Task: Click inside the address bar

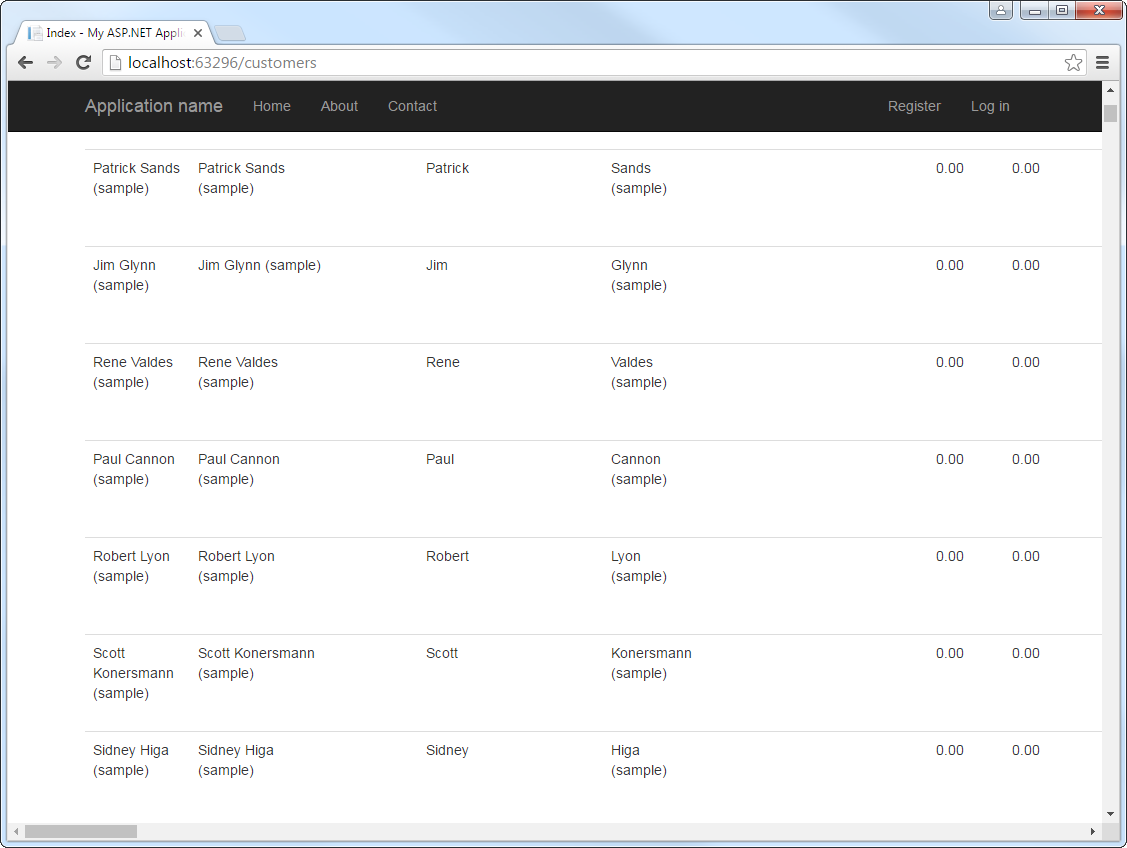Action: (400, 62)
